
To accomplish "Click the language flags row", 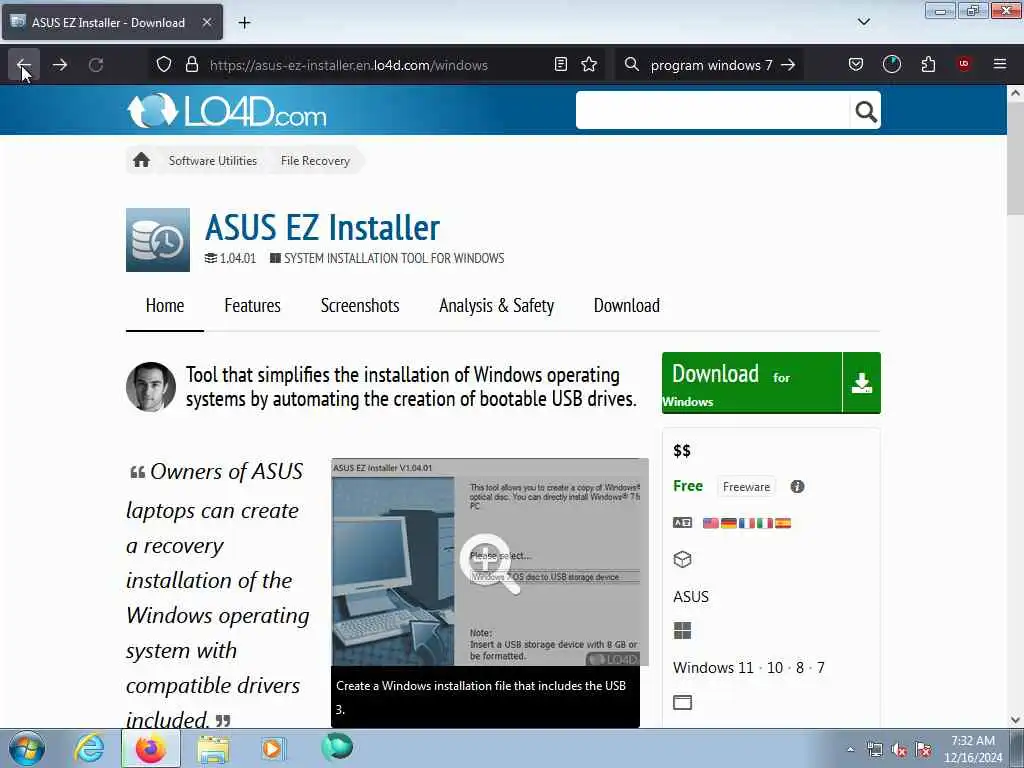I will 746,522.
